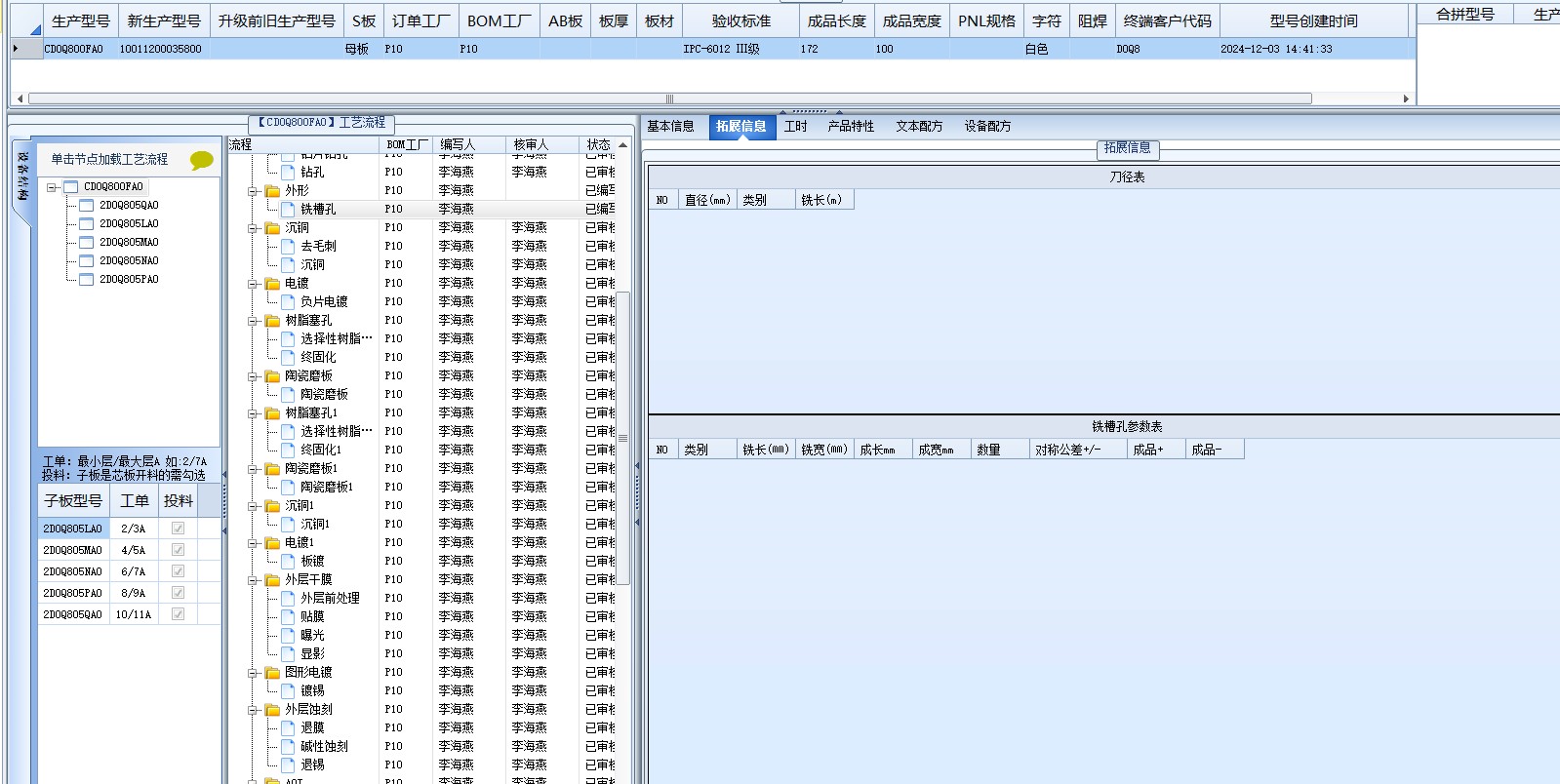Toggle 投料 checkbox for 2DOQ805MA0
Viewport: 1560px width, 784px height.
coord(178,549)
